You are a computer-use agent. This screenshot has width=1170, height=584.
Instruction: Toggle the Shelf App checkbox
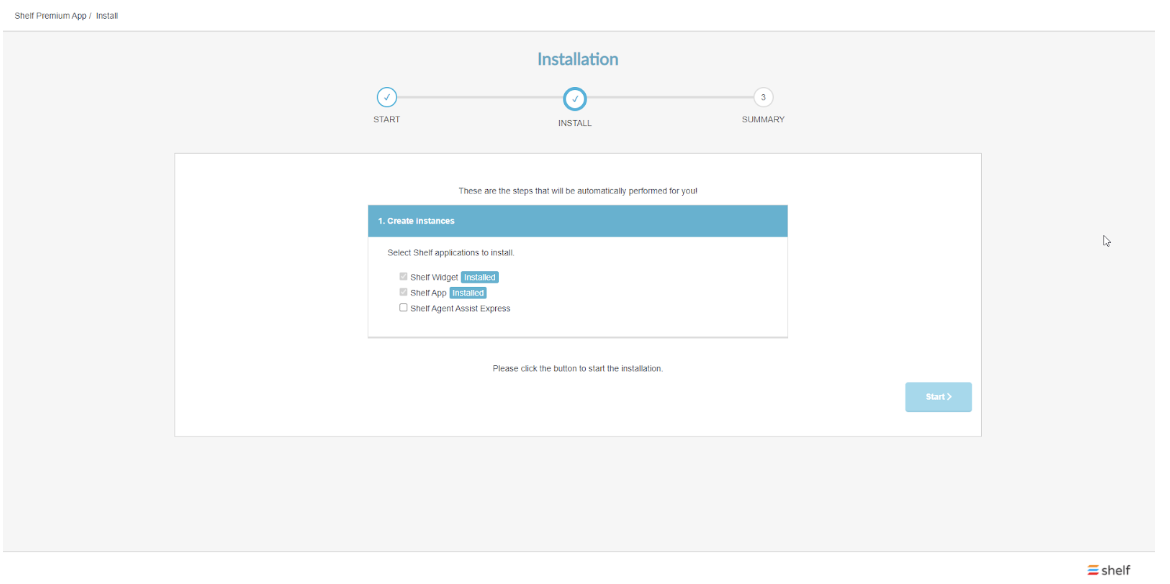[x=403, y=292]
